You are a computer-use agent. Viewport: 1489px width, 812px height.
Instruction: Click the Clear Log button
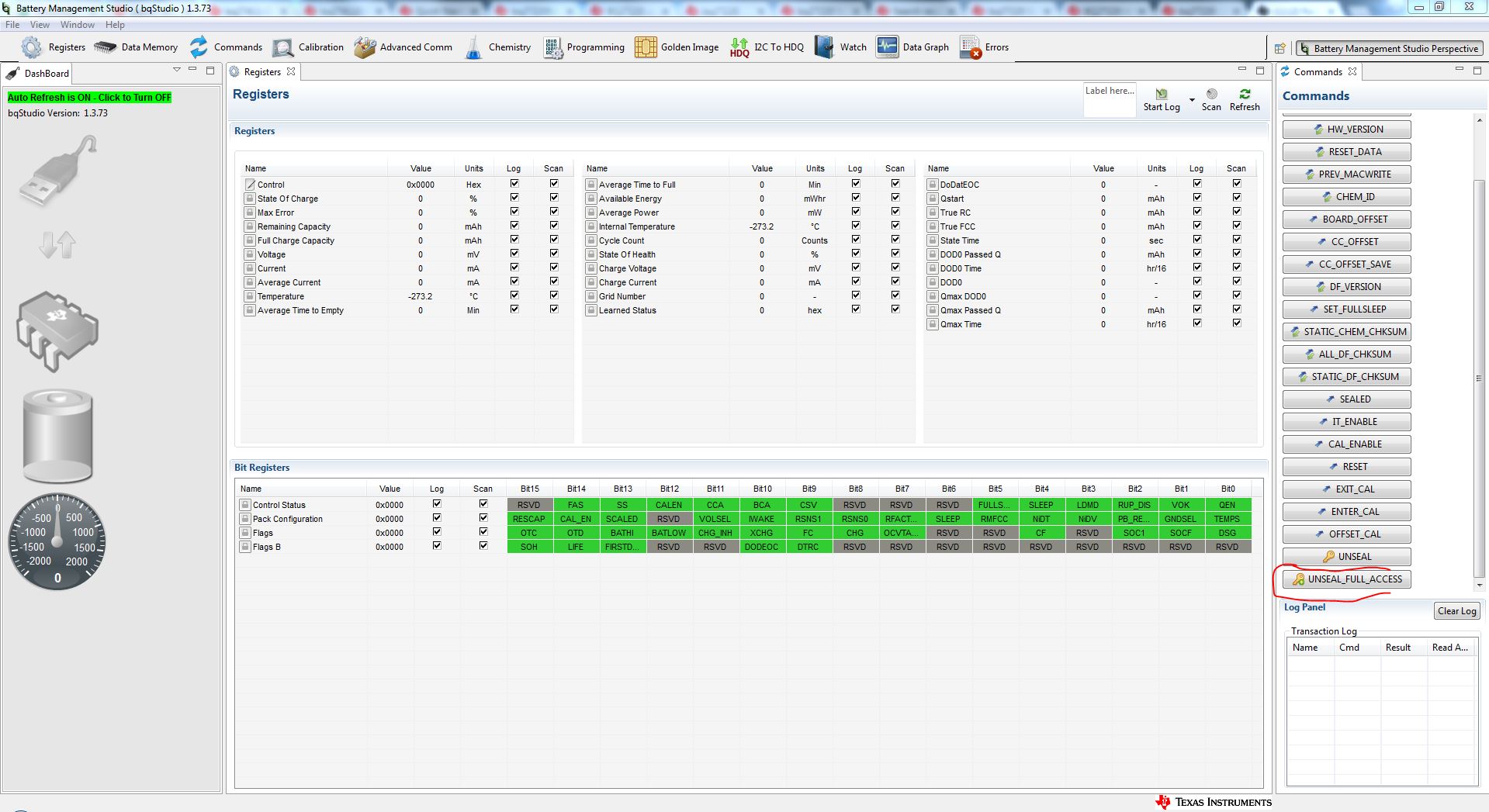pos(1456,611)
